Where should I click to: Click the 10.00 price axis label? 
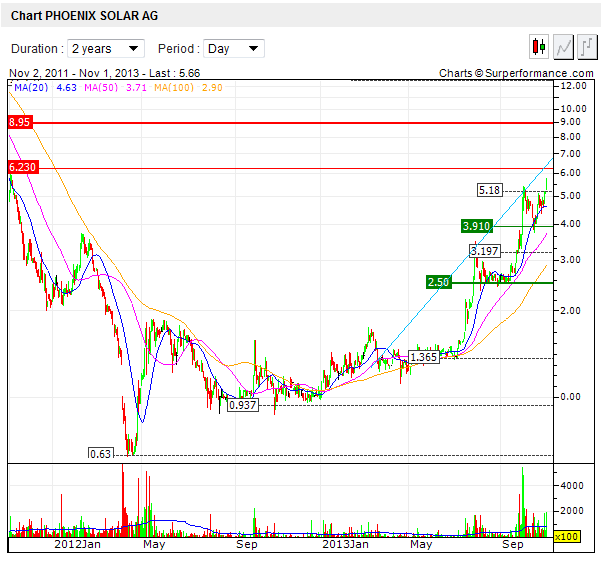pyautogui.click(x=573, y=109)
